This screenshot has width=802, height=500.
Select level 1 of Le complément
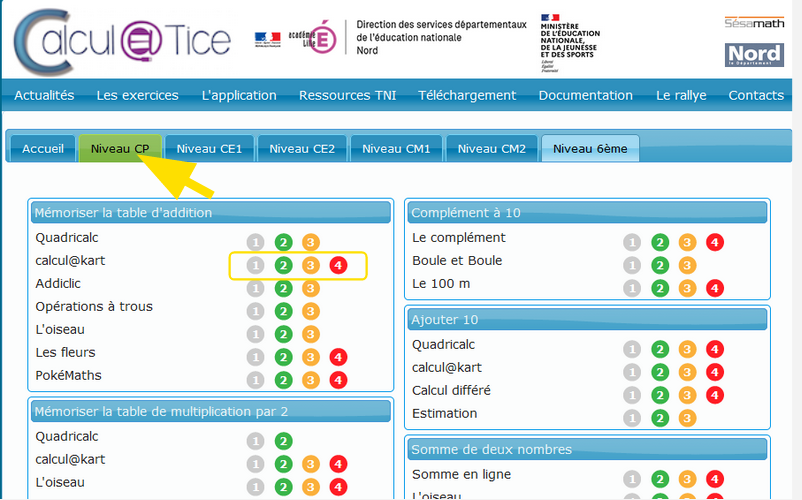[x=632, y=242]
